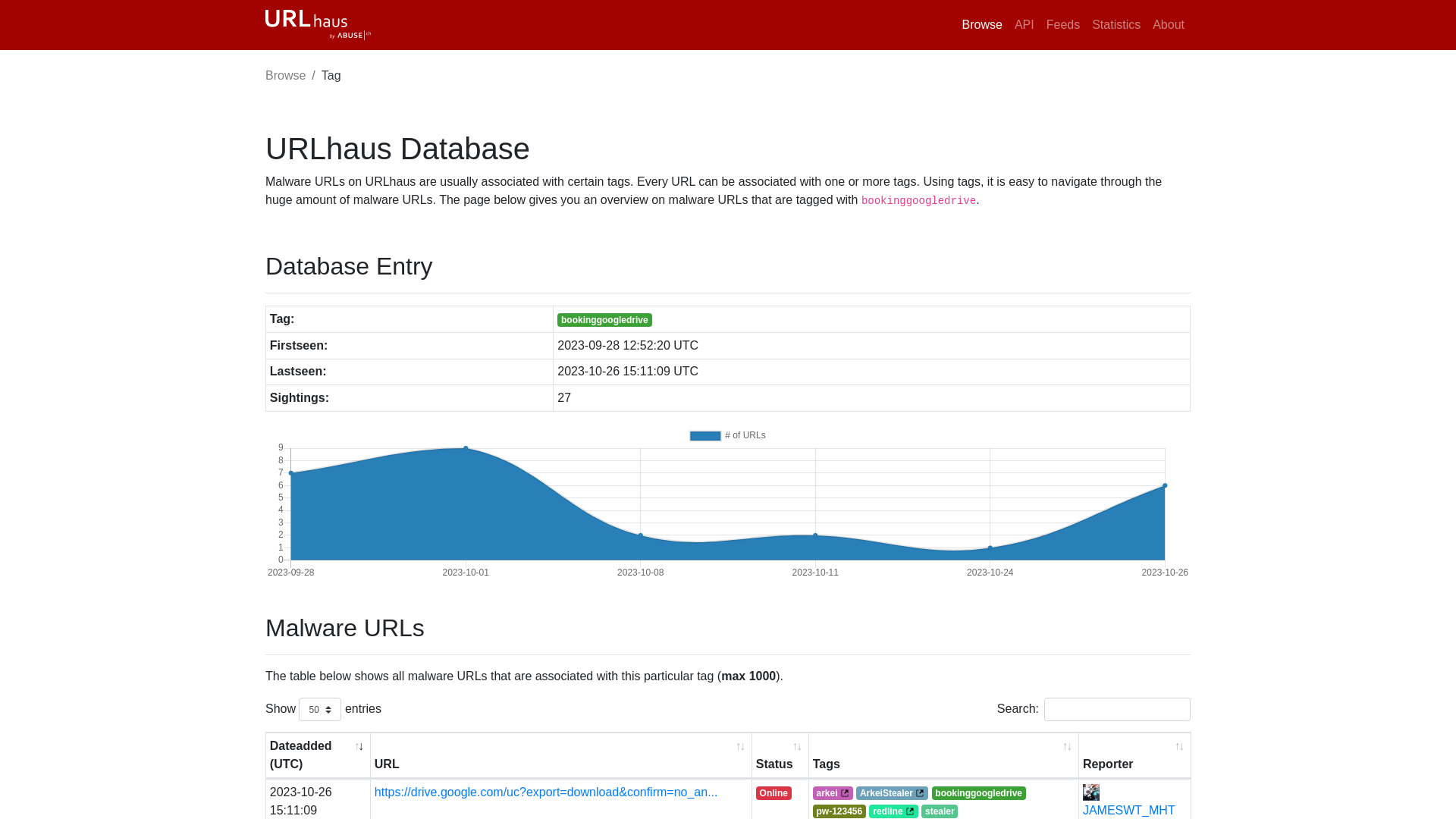Click chart data point for 2023-10-26
Screen dimensions: 1456x819
(1165, 485)
